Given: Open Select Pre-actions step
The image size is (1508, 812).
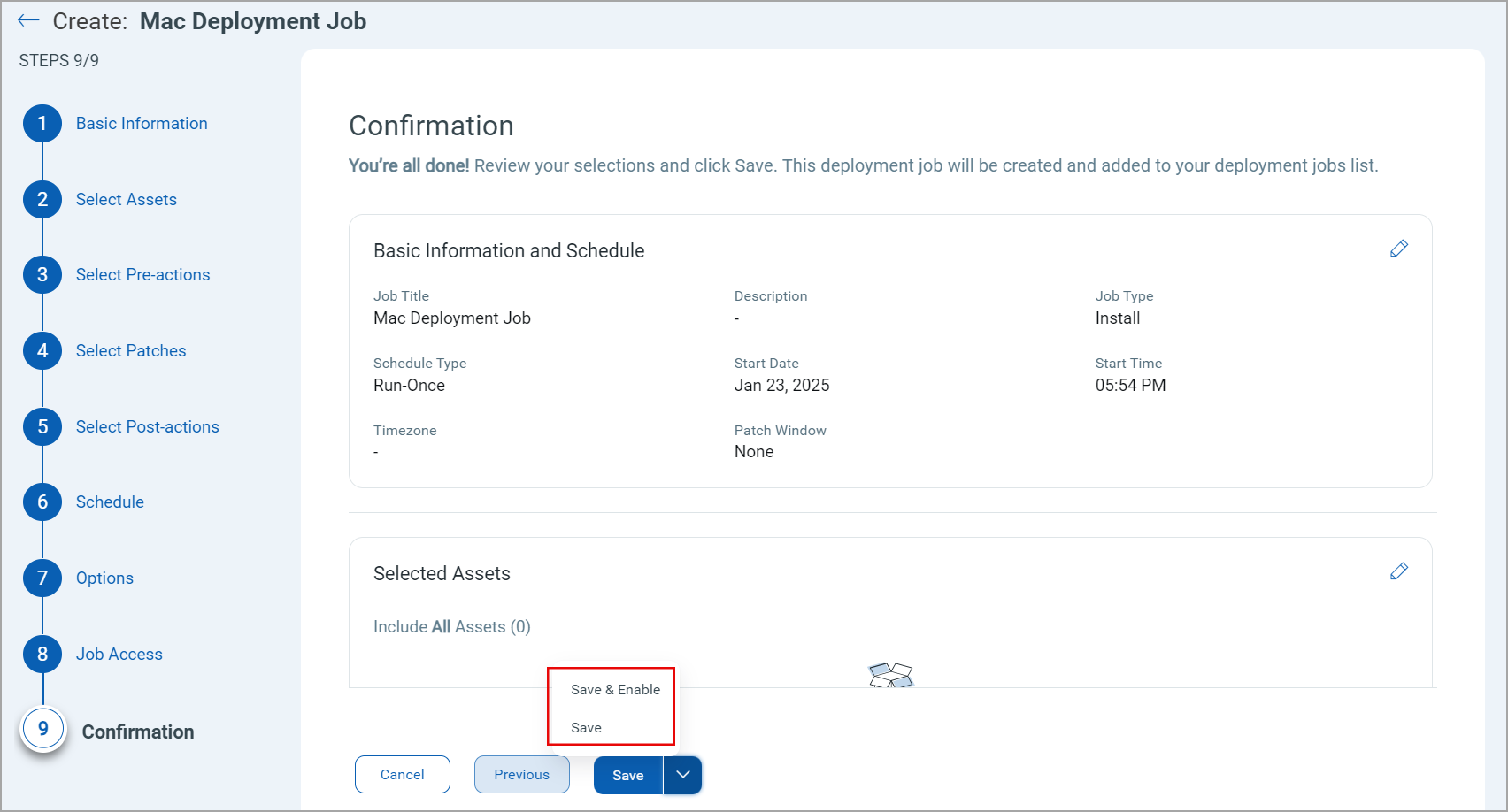Looking at the screenshot, I should tap(142, 275).
